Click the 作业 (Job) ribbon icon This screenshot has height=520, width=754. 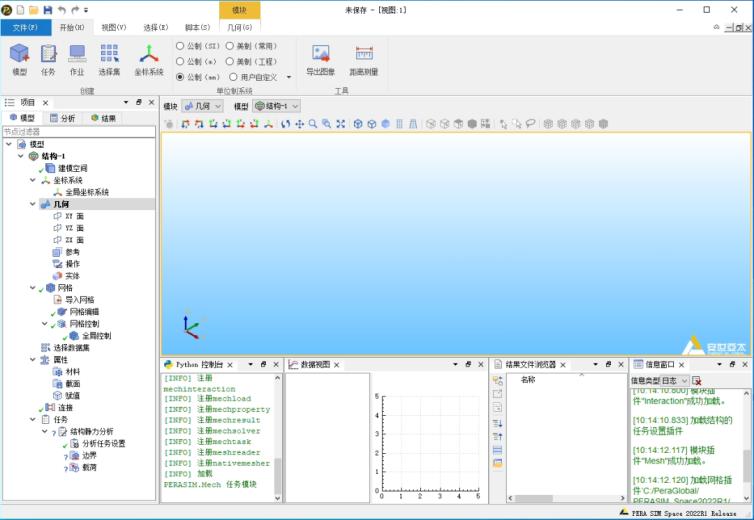(77, 53)
